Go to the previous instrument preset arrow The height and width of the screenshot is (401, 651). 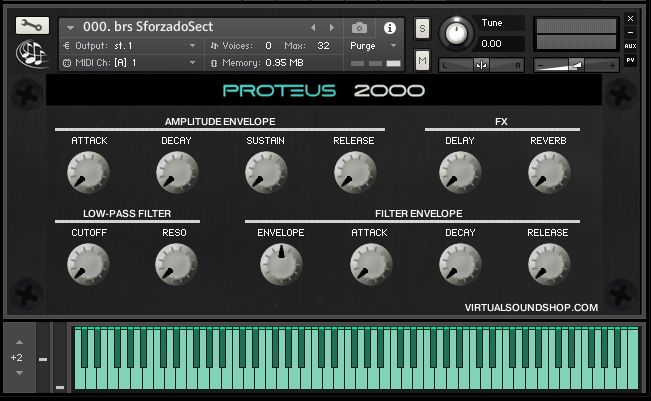point(313,27)
